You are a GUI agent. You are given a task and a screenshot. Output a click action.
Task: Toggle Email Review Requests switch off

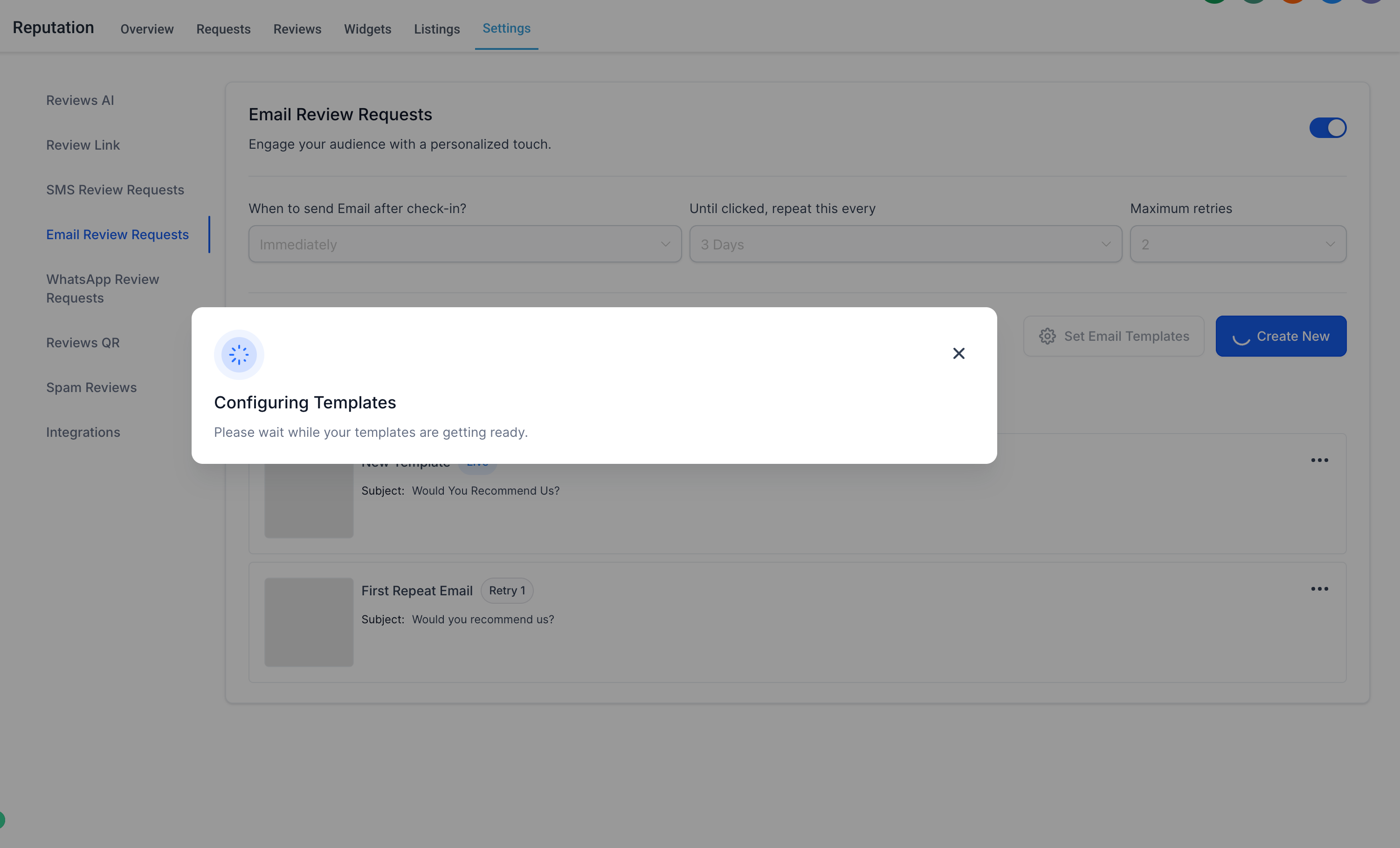[x=1327, y=128]
